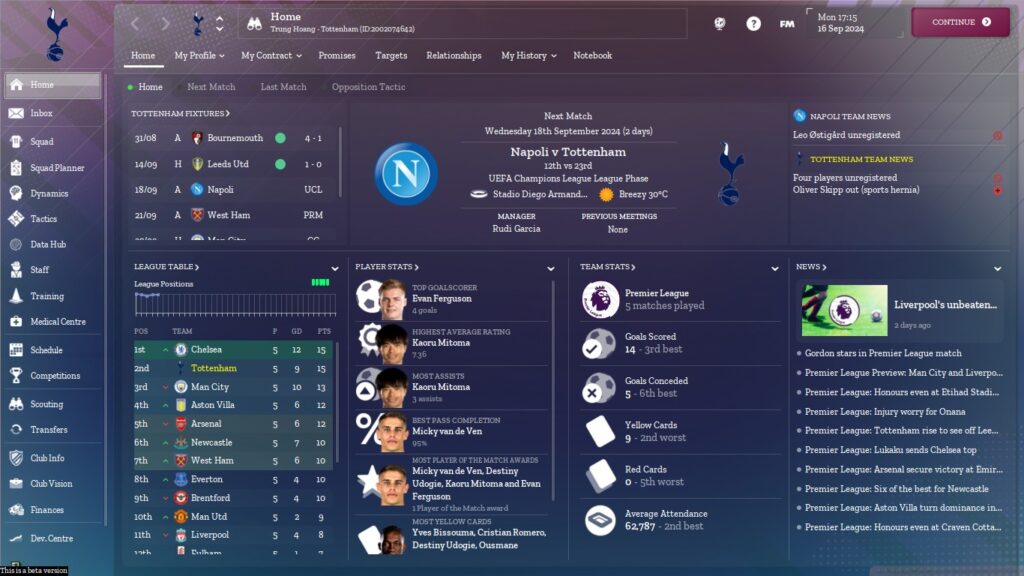The image size is (1024, 576).
Task: Click the world globe icon in top bar
Action: [x=720, y=24]
